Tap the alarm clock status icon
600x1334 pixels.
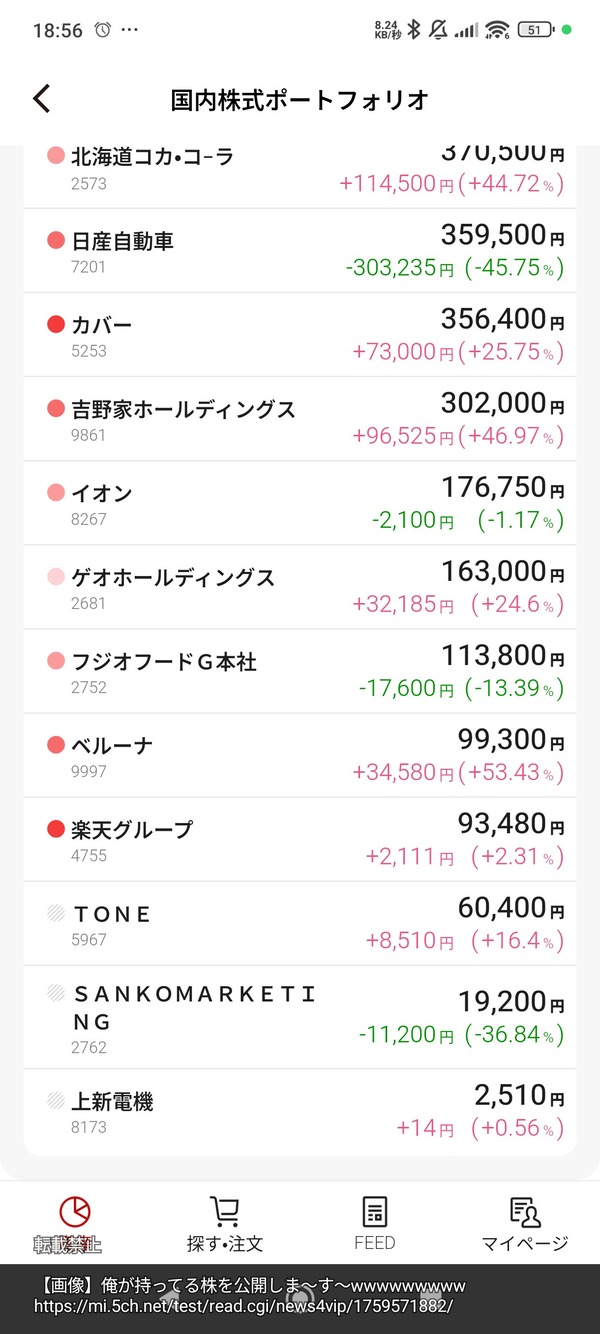[103, 30]
